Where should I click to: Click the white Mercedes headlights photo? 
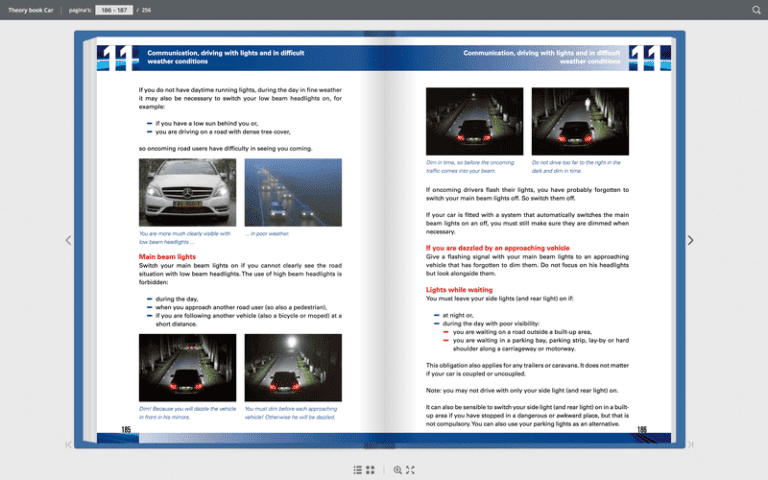click(x=186, y=193)
